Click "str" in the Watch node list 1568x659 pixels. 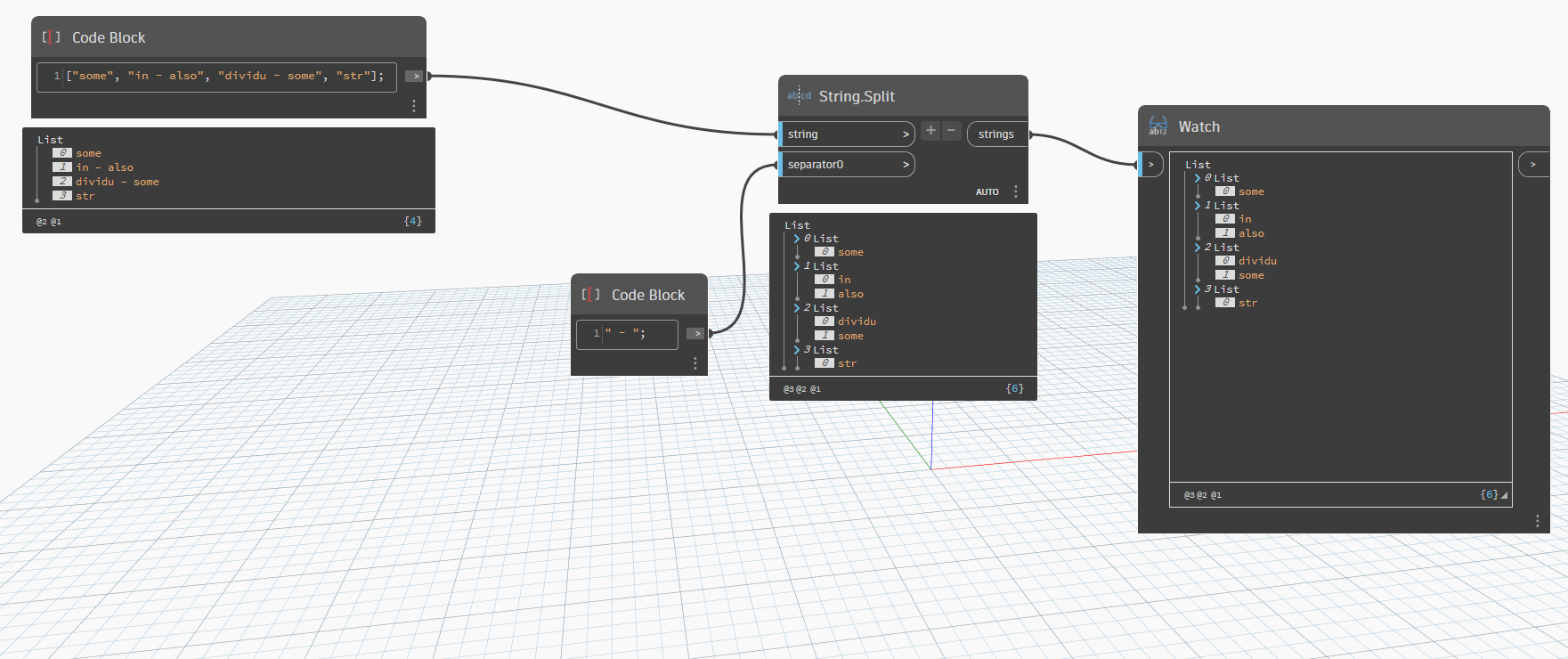pyautogui.click(x=1247, y=303)
